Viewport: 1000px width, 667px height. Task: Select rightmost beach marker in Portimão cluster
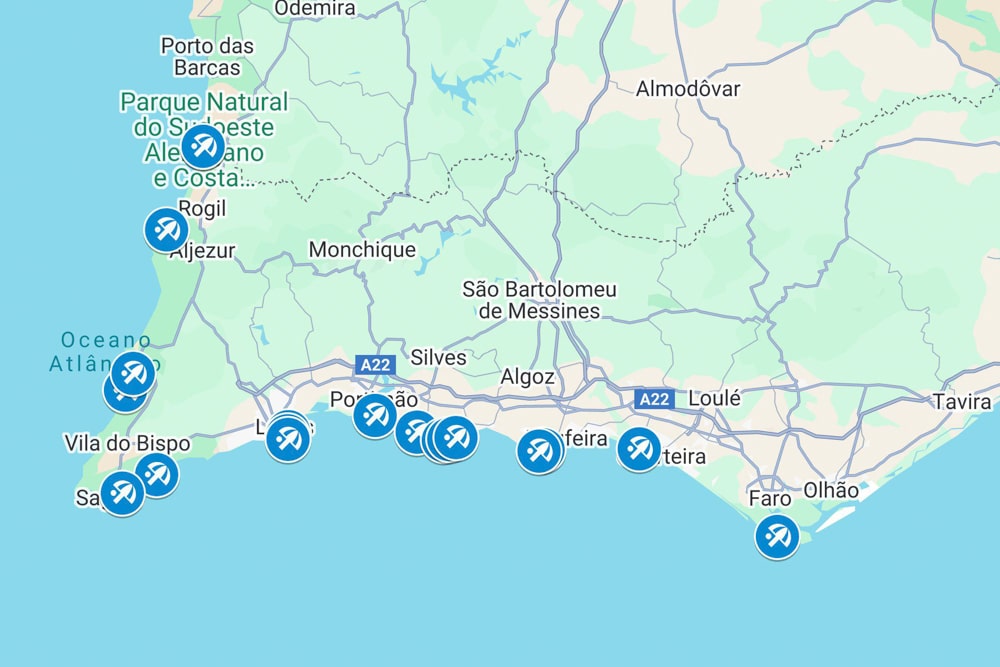coord(456,437)
